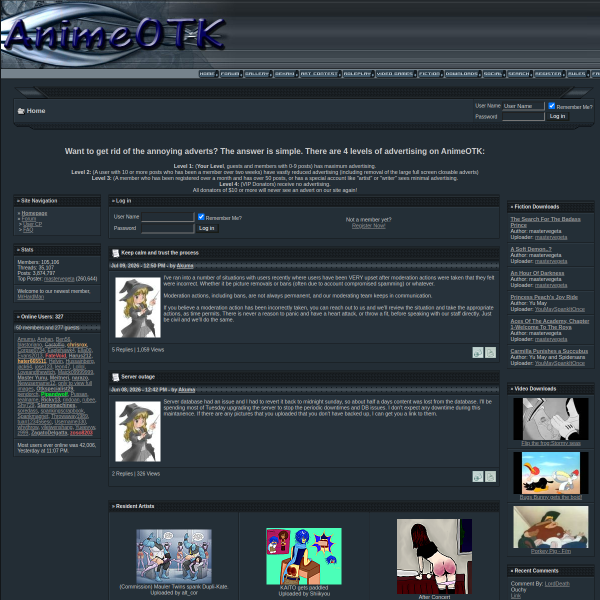Screen dimensions: 600x600
Task: Open the A Soft Demon..? fiction link
Action: click(531, 249)
